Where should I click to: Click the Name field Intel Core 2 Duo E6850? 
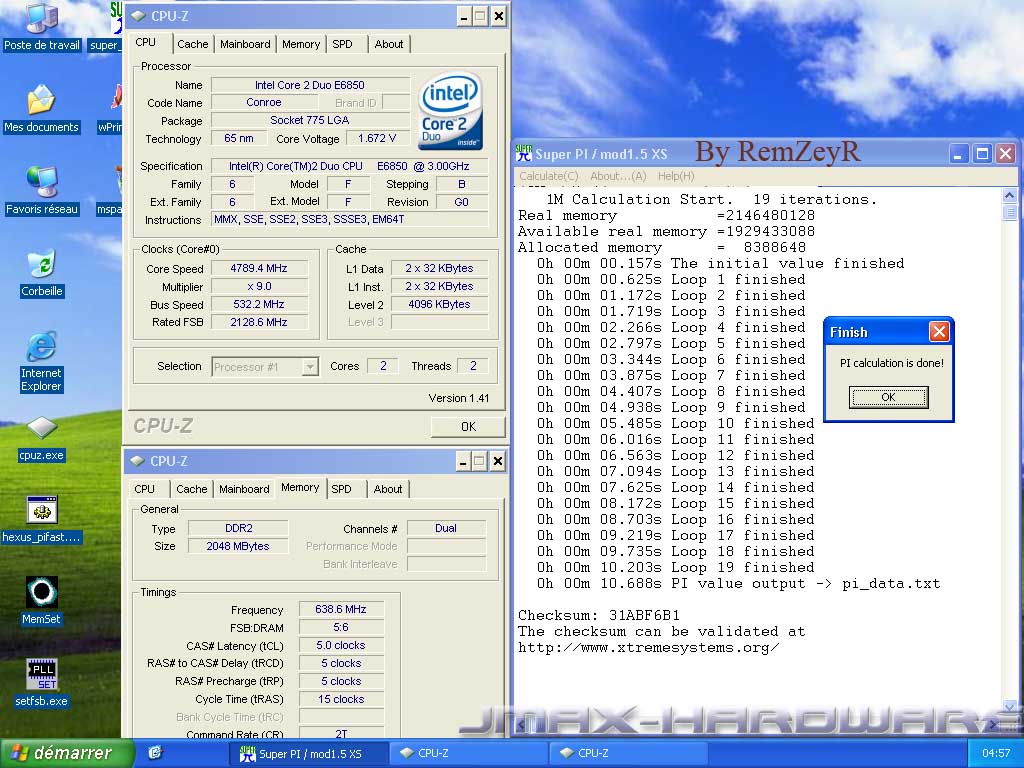310,85
